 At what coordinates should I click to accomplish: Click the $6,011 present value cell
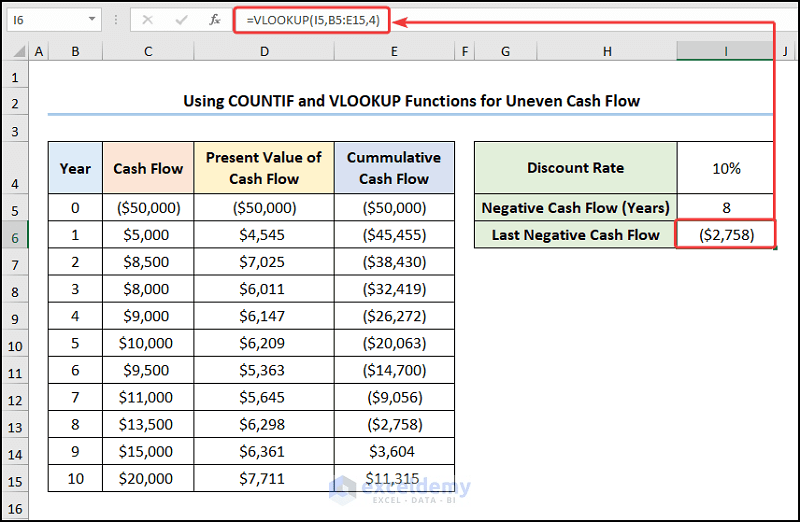(264, 289)
